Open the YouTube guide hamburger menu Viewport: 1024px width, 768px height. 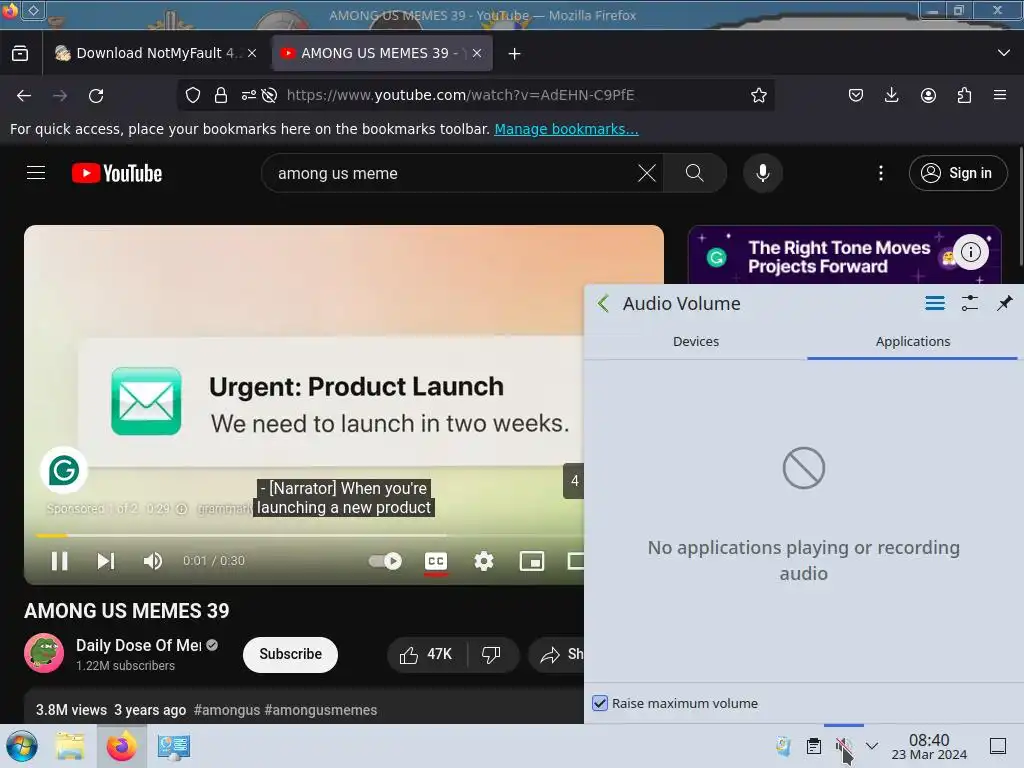36,173
